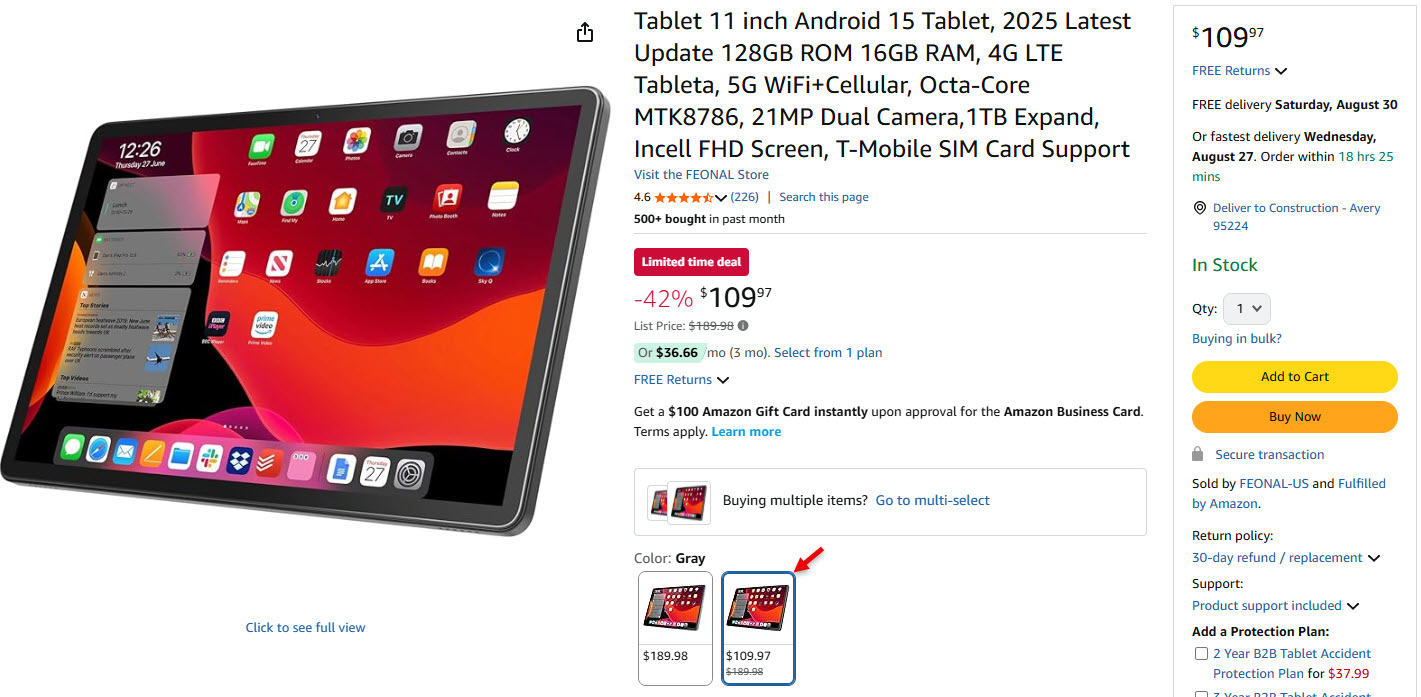Viewport: 1421px width, 697px height.
Task: Click the multi-select tablets thumbnail icon
Action: [679, 502]
